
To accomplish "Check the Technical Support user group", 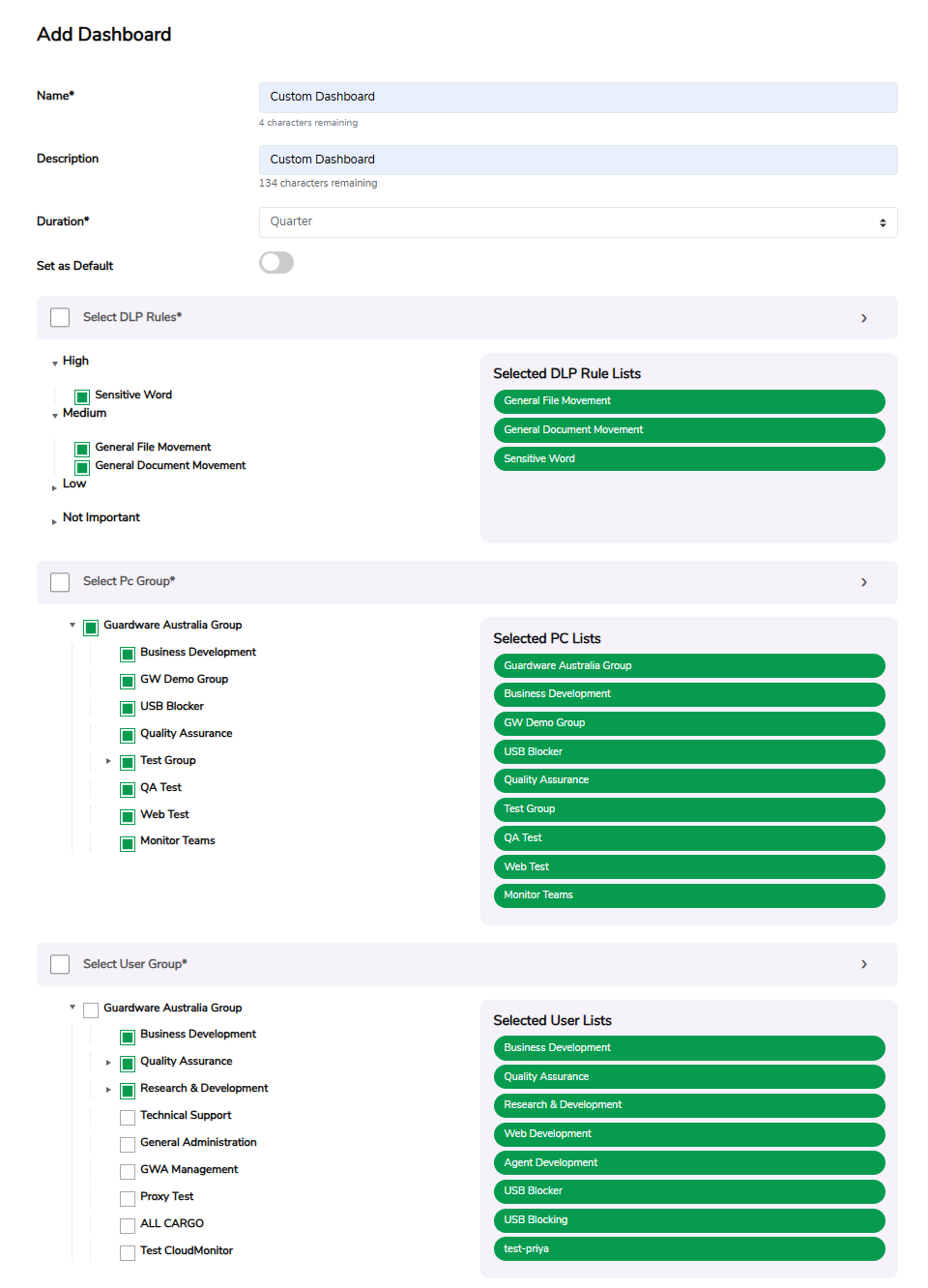I will [x=127, y=1117].
